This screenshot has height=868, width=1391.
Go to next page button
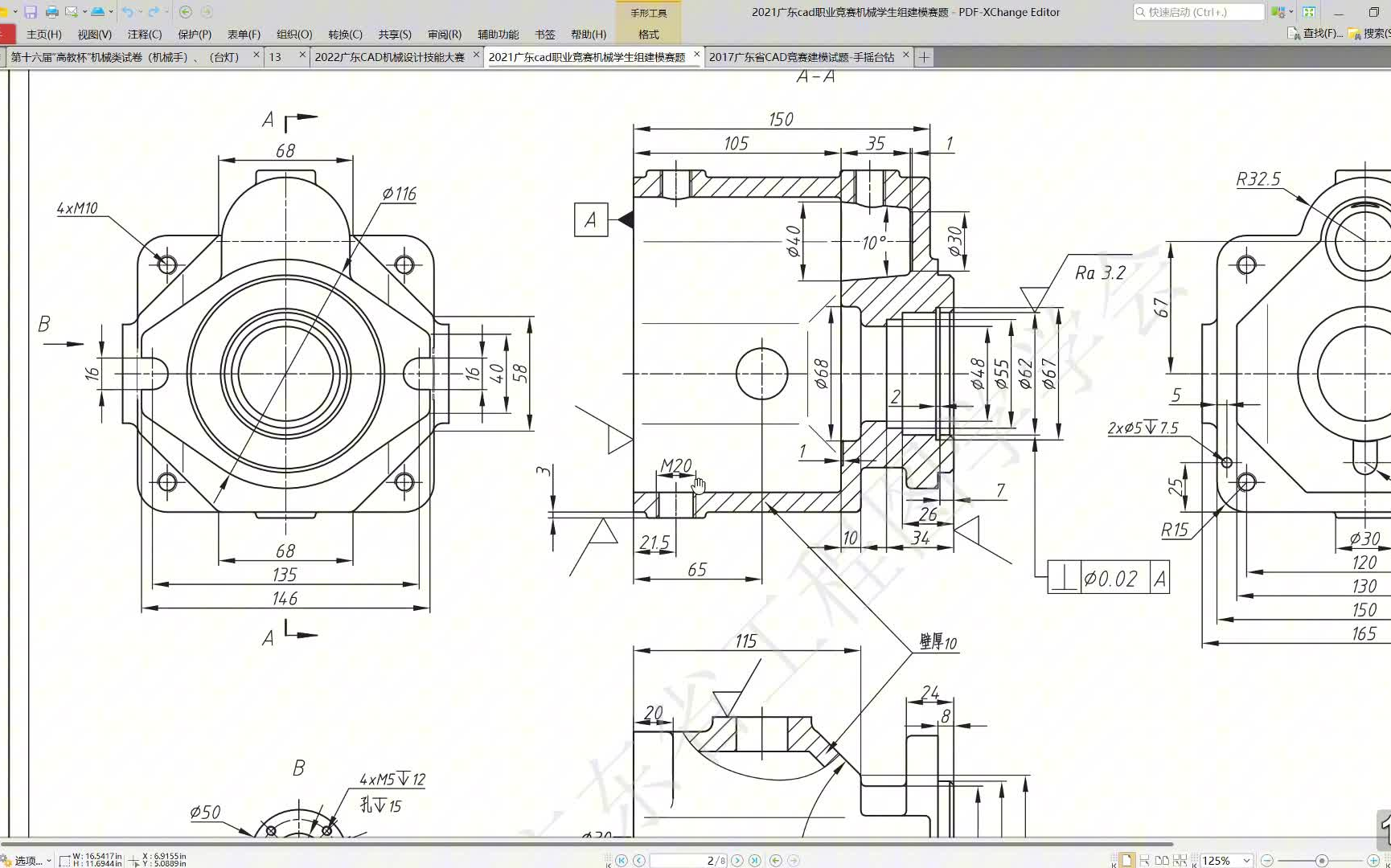click(737, 860)
